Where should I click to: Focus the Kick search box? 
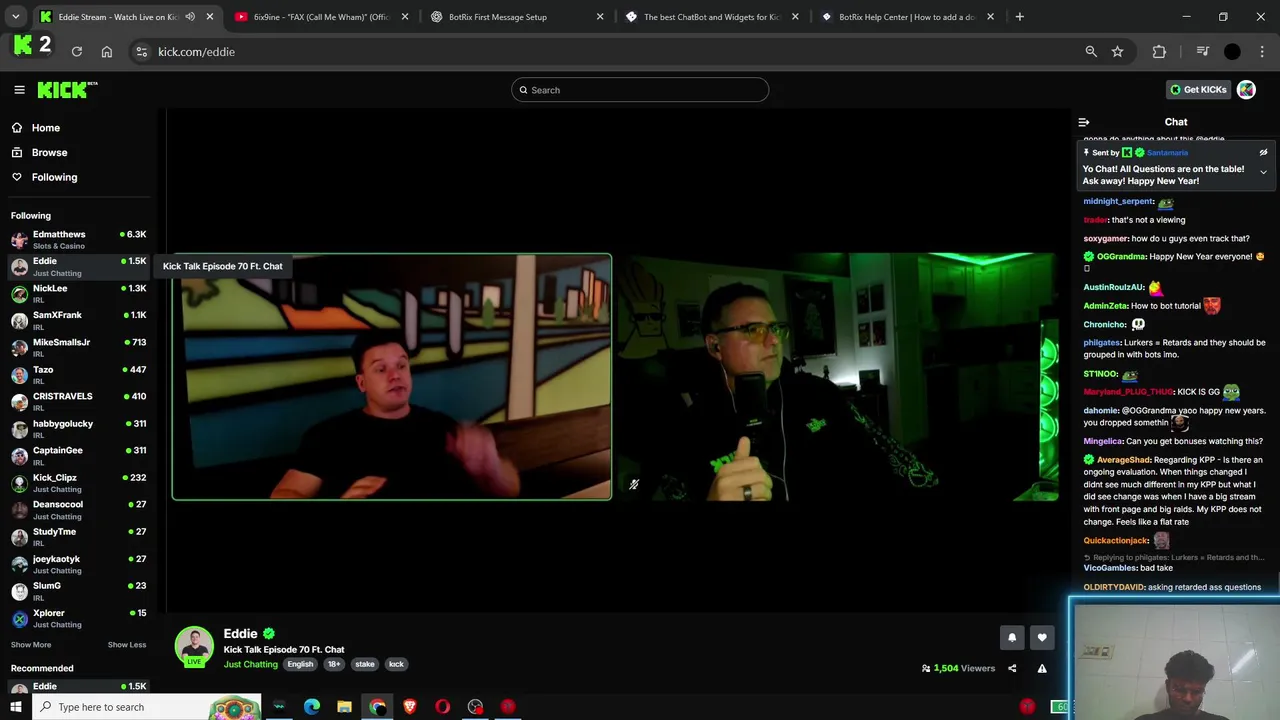[640, 90]
